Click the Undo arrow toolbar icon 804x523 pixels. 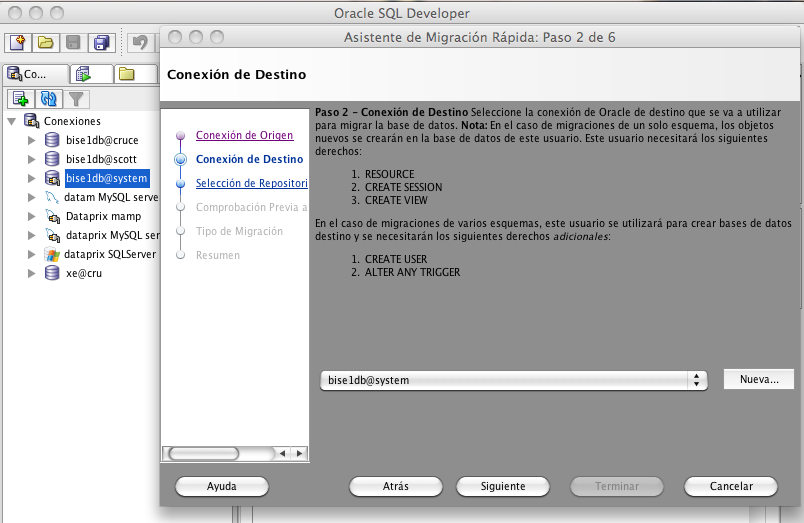pos(140,43)
